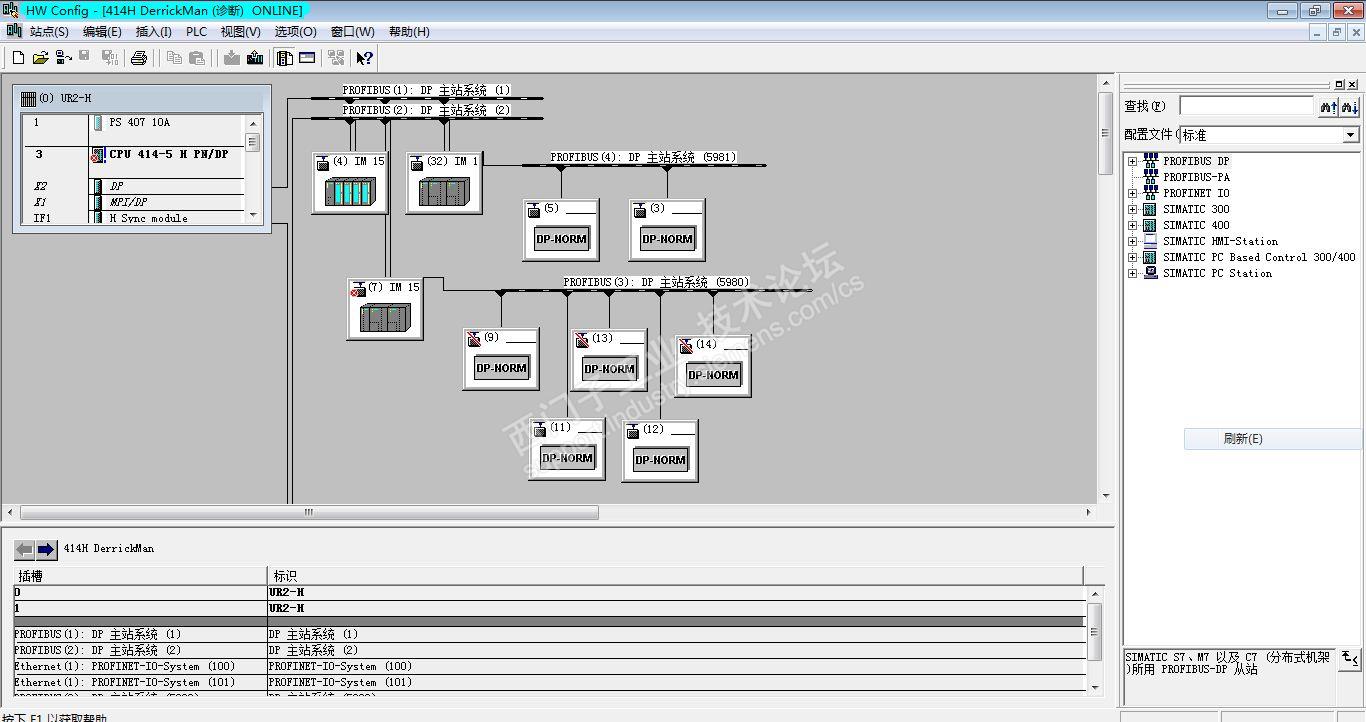The height and width of the screenshot is (722, 1366).
Task: Expand the SIMATIC HMI-Station catalog node
Action: click(x=1132, y=241)
